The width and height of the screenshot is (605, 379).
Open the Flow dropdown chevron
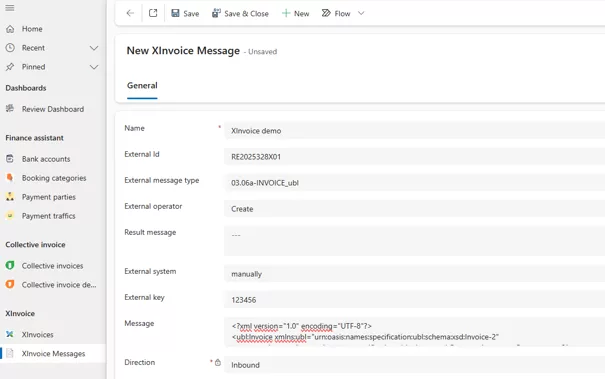click(361, 13)
